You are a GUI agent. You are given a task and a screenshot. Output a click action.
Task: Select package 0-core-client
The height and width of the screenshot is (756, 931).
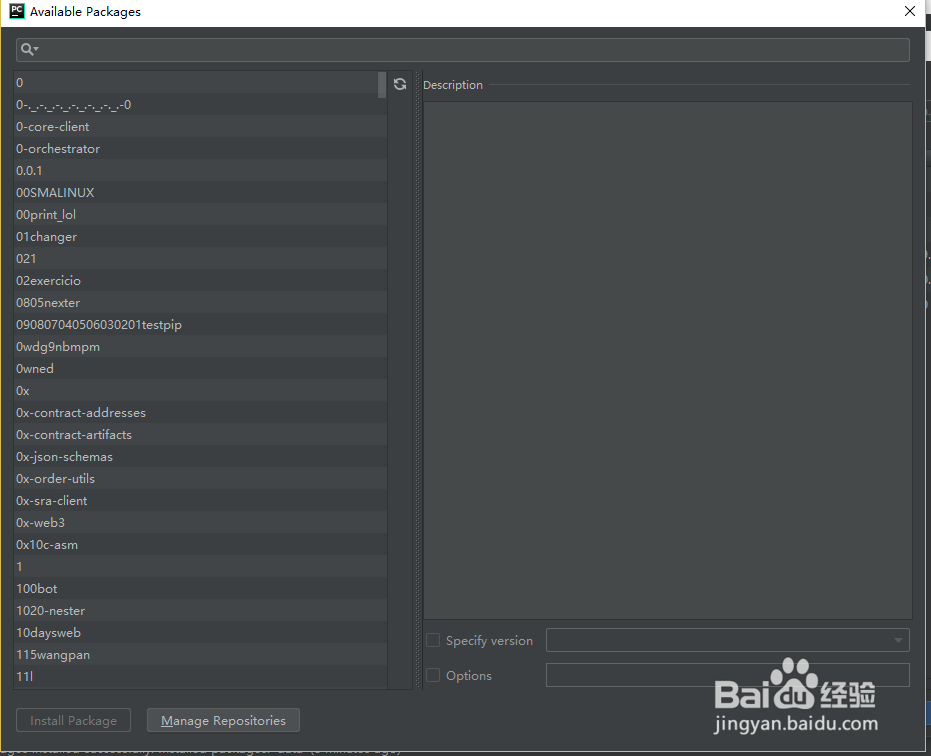click(200, 126)
